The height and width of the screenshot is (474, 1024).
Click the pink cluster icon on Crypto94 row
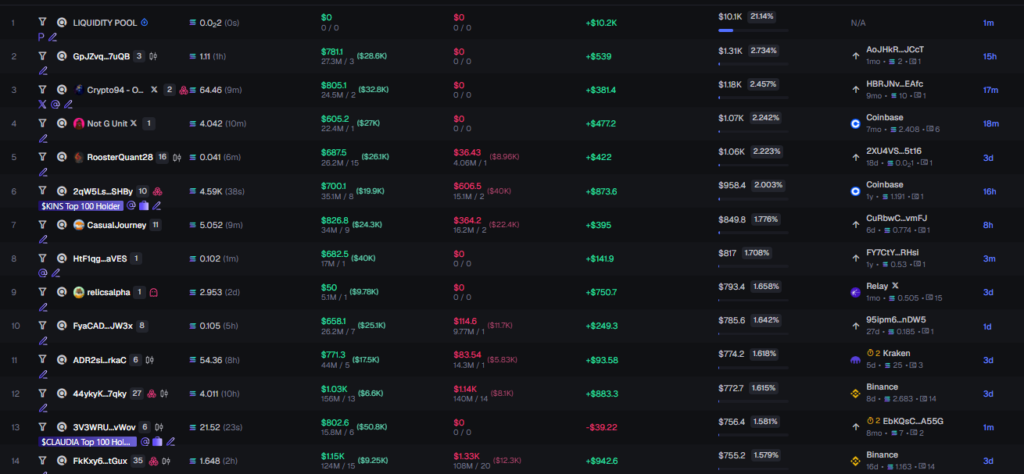184,90
